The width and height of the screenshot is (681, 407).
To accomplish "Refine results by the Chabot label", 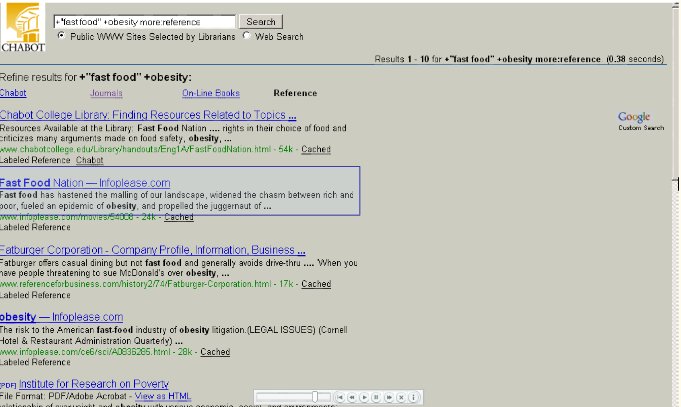I will pyautogui.click(x=13, y=93).
